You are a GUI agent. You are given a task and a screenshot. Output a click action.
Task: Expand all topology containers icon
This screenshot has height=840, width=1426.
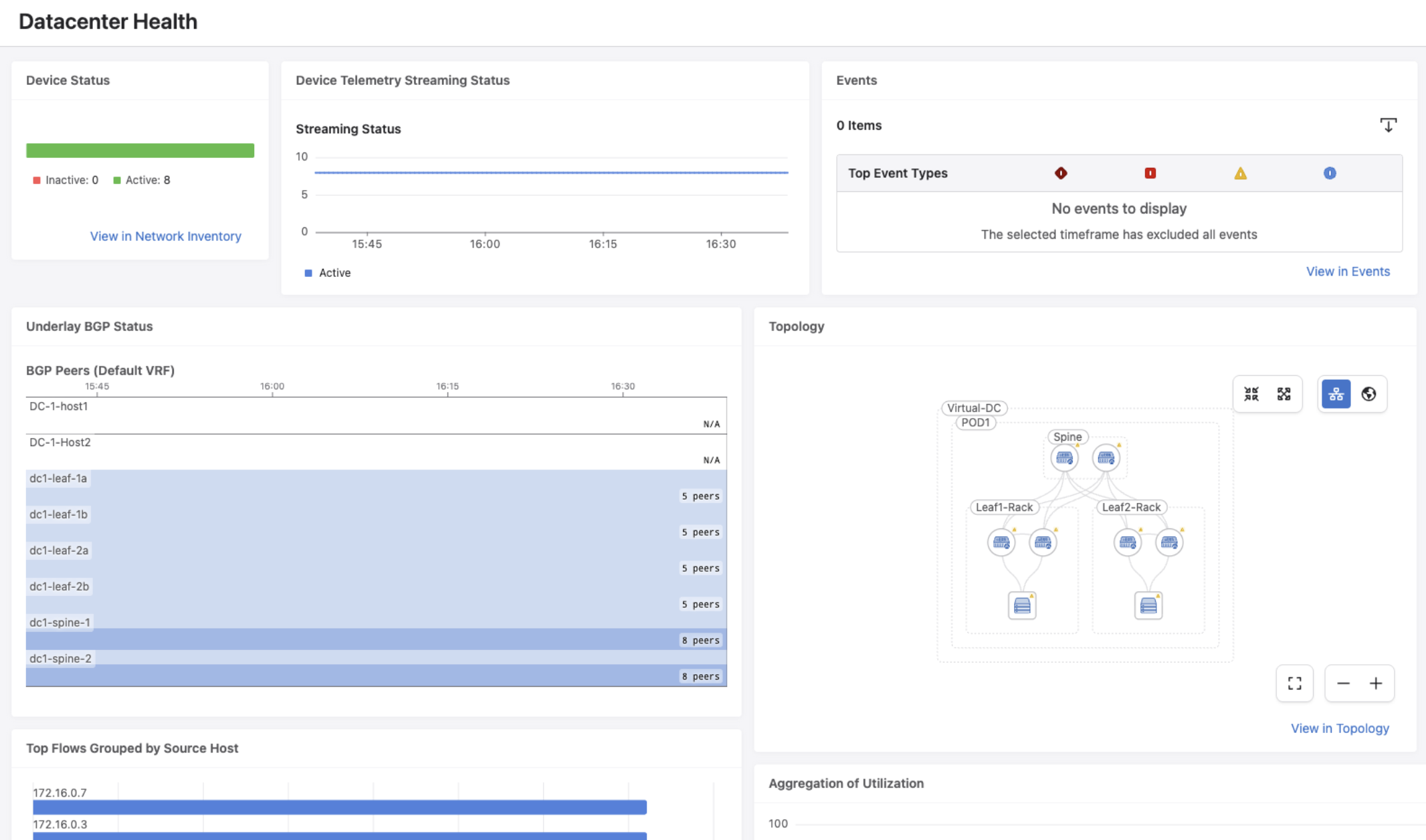point(1284,394)
